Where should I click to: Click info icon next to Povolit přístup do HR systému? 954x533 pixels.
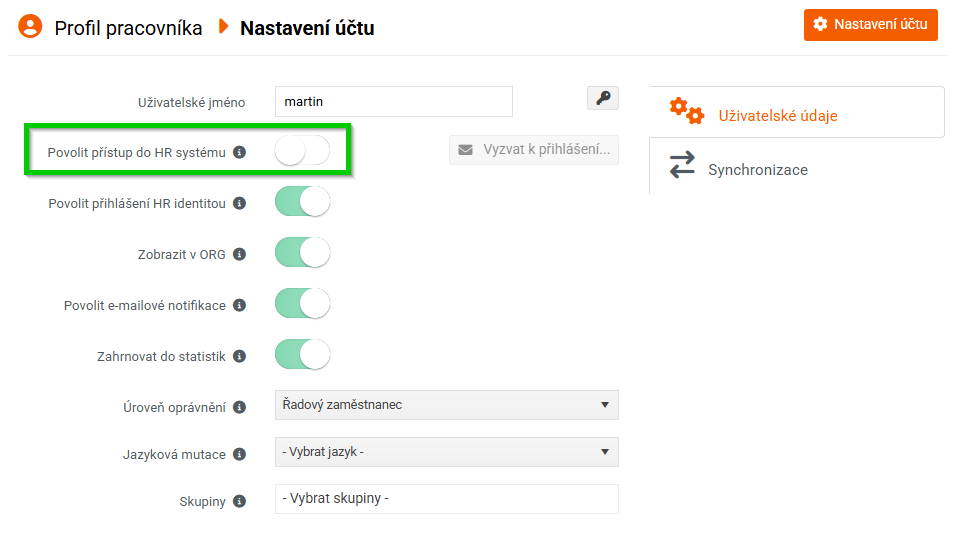tap(239, 153)
